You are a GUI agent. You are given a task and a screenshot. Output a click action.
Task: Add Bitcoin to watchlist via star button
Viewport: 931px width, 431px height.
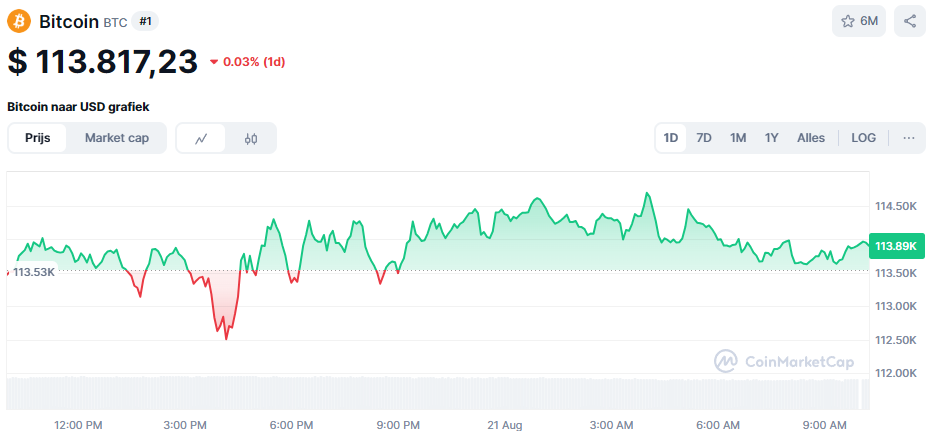tap(859, 21)
